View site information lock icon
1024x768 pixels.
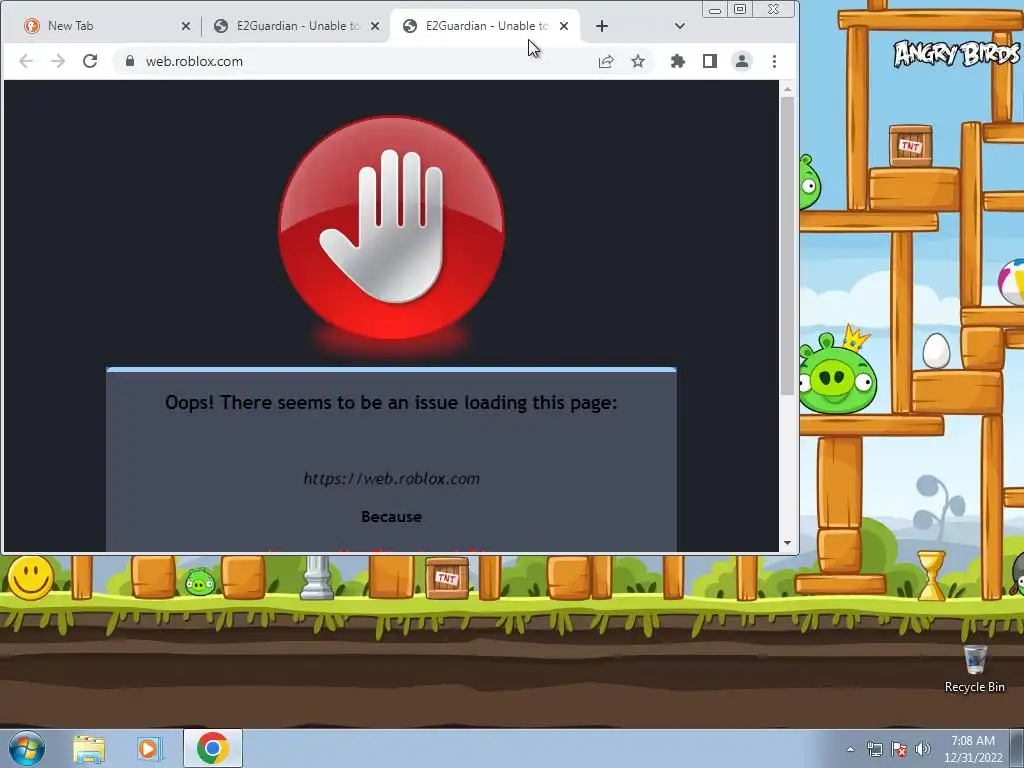(x=130, y=61)
